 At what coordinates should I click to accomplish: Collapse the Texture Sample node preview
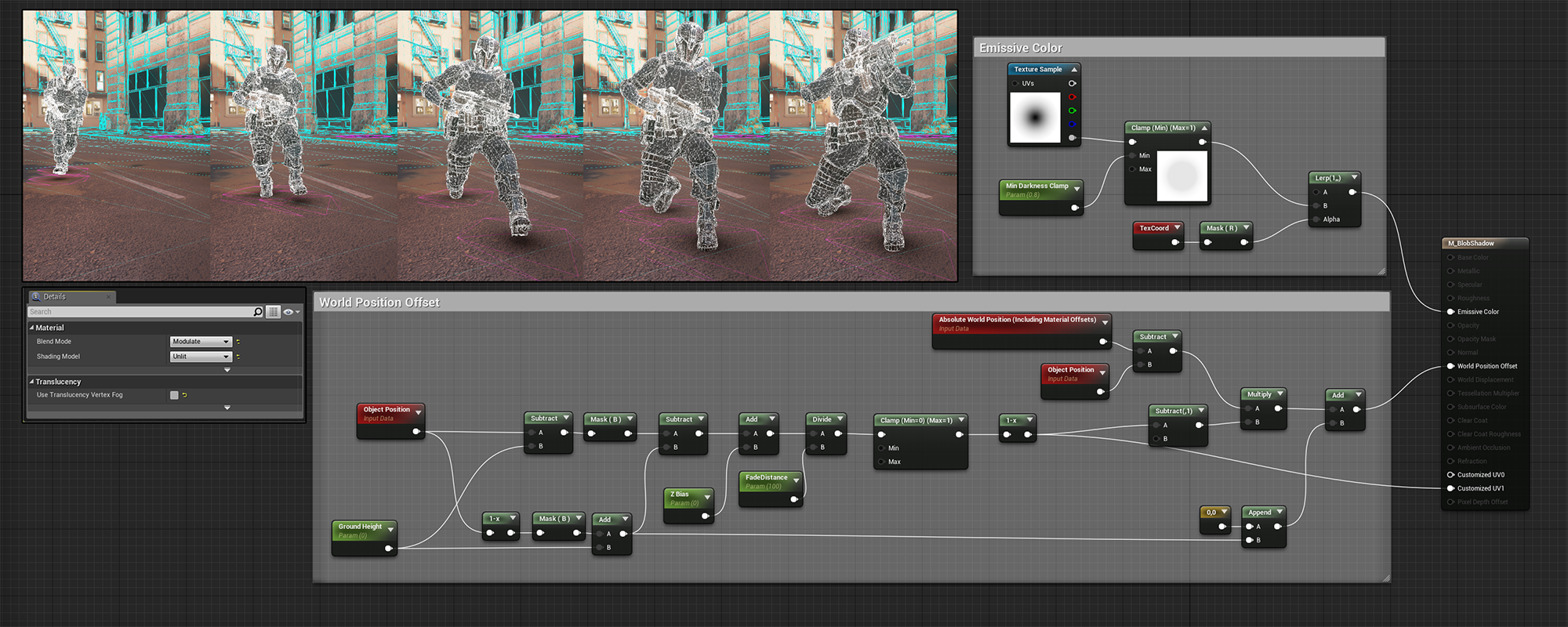click(x=1074, y=70)
